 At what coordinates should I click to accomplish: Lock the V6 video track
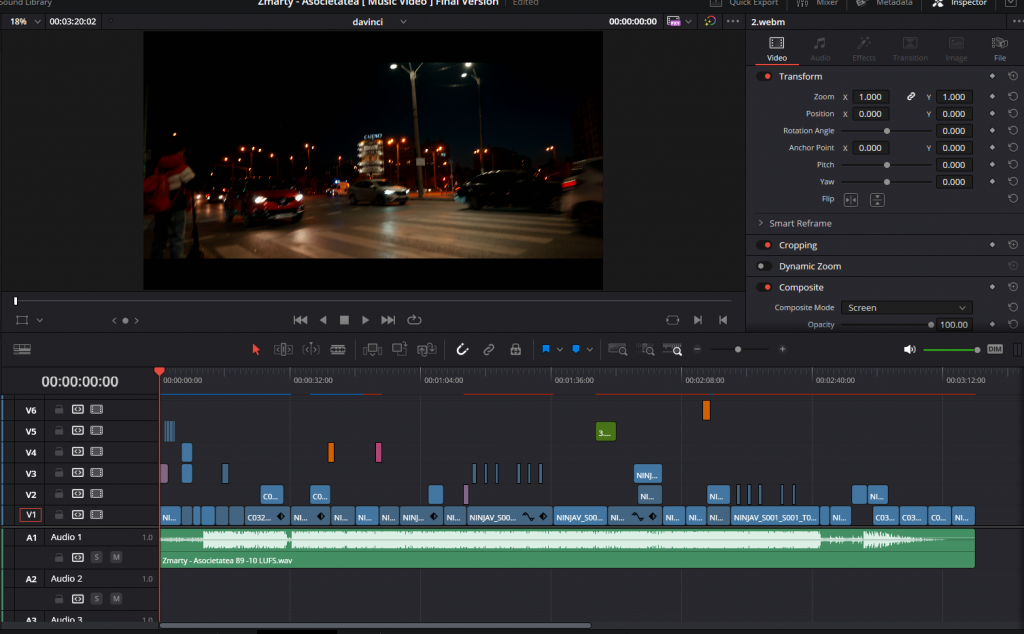[59, 409]
